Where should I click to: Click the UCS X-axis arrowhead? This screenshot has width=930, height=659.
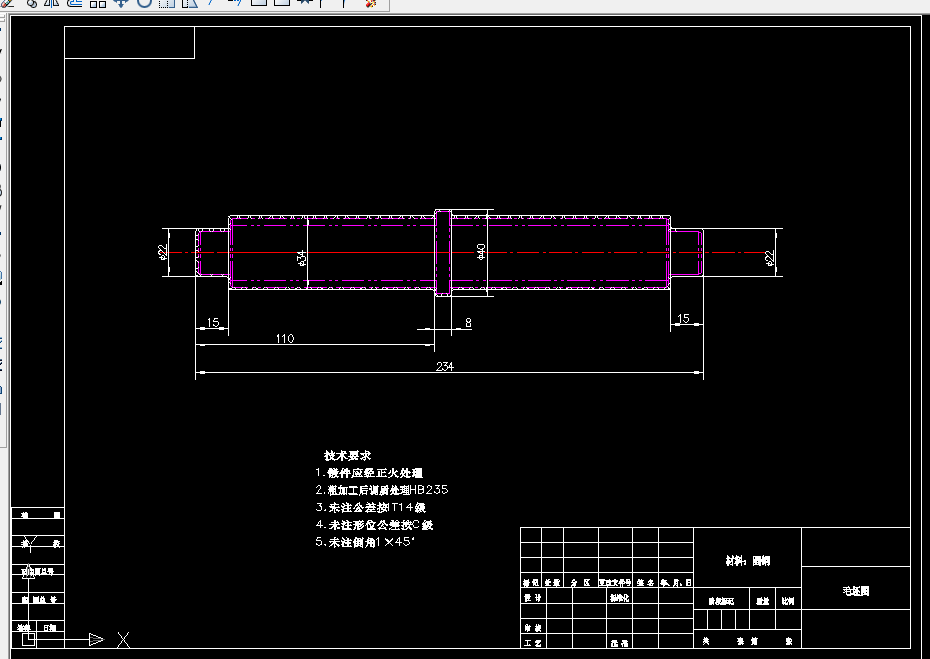[x=95, y=639]
